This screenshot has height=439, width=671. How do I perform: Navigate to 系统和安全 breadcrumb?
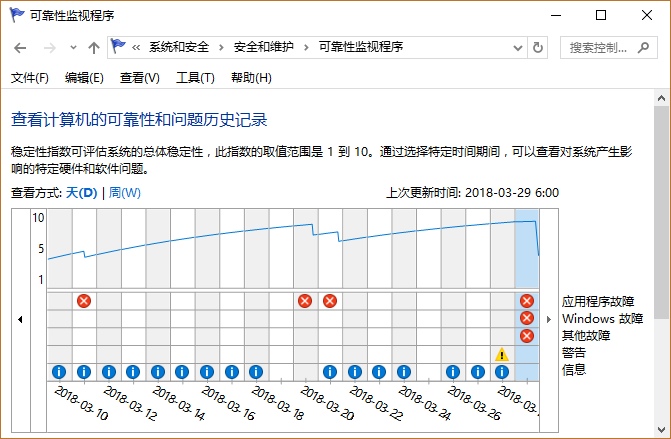coord(178,47)
